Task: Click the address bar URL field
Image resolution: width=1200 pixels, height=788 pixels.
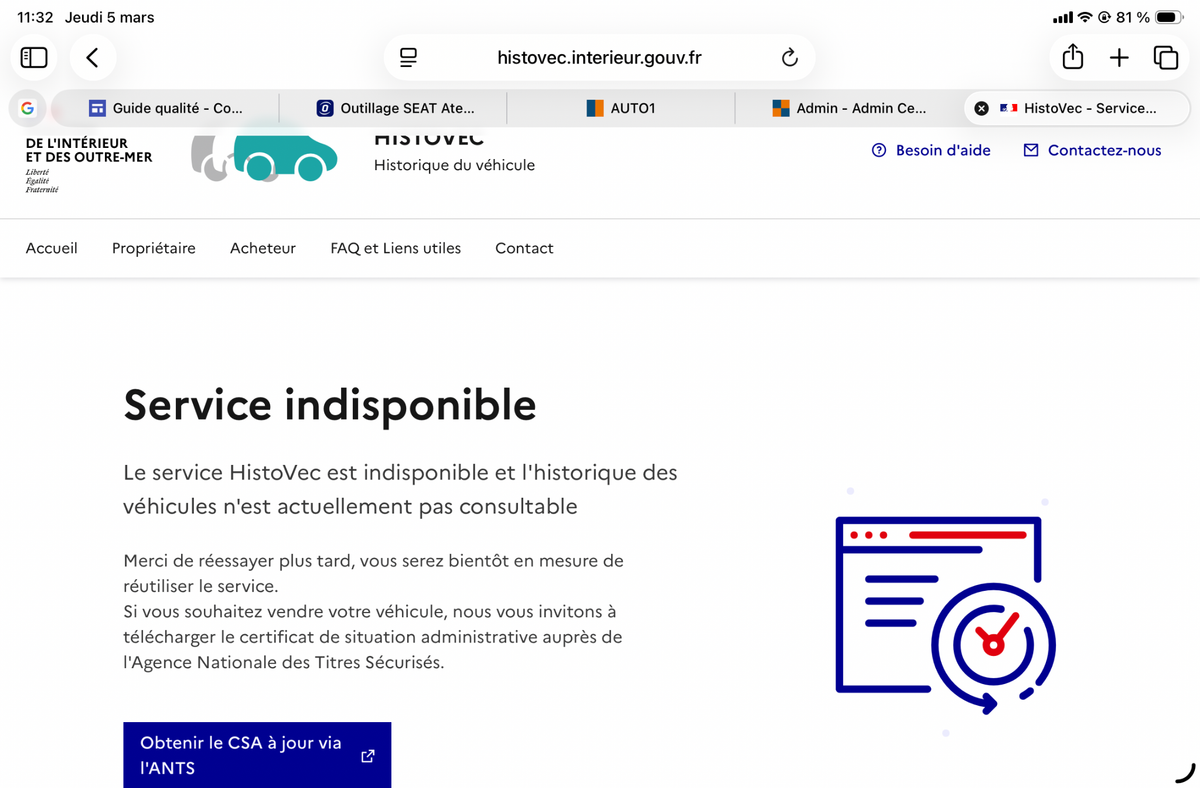Action: pos(599,58)
